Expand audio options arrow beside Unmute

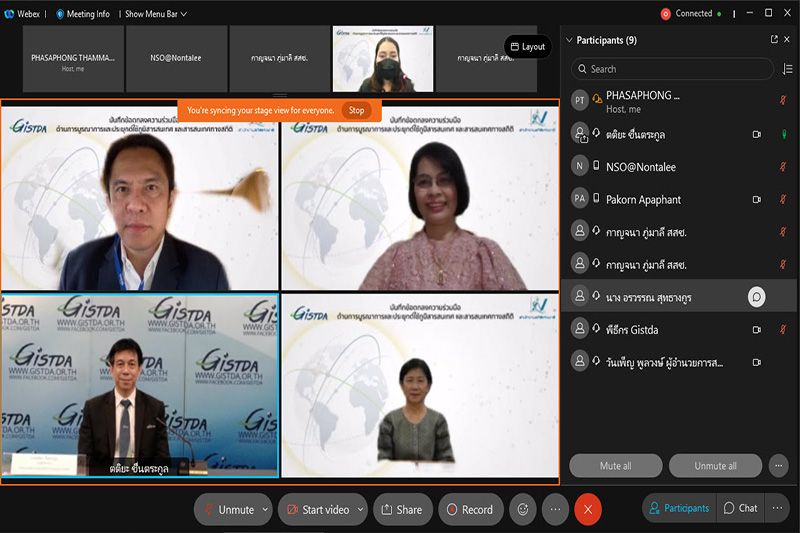click(265, 509)
